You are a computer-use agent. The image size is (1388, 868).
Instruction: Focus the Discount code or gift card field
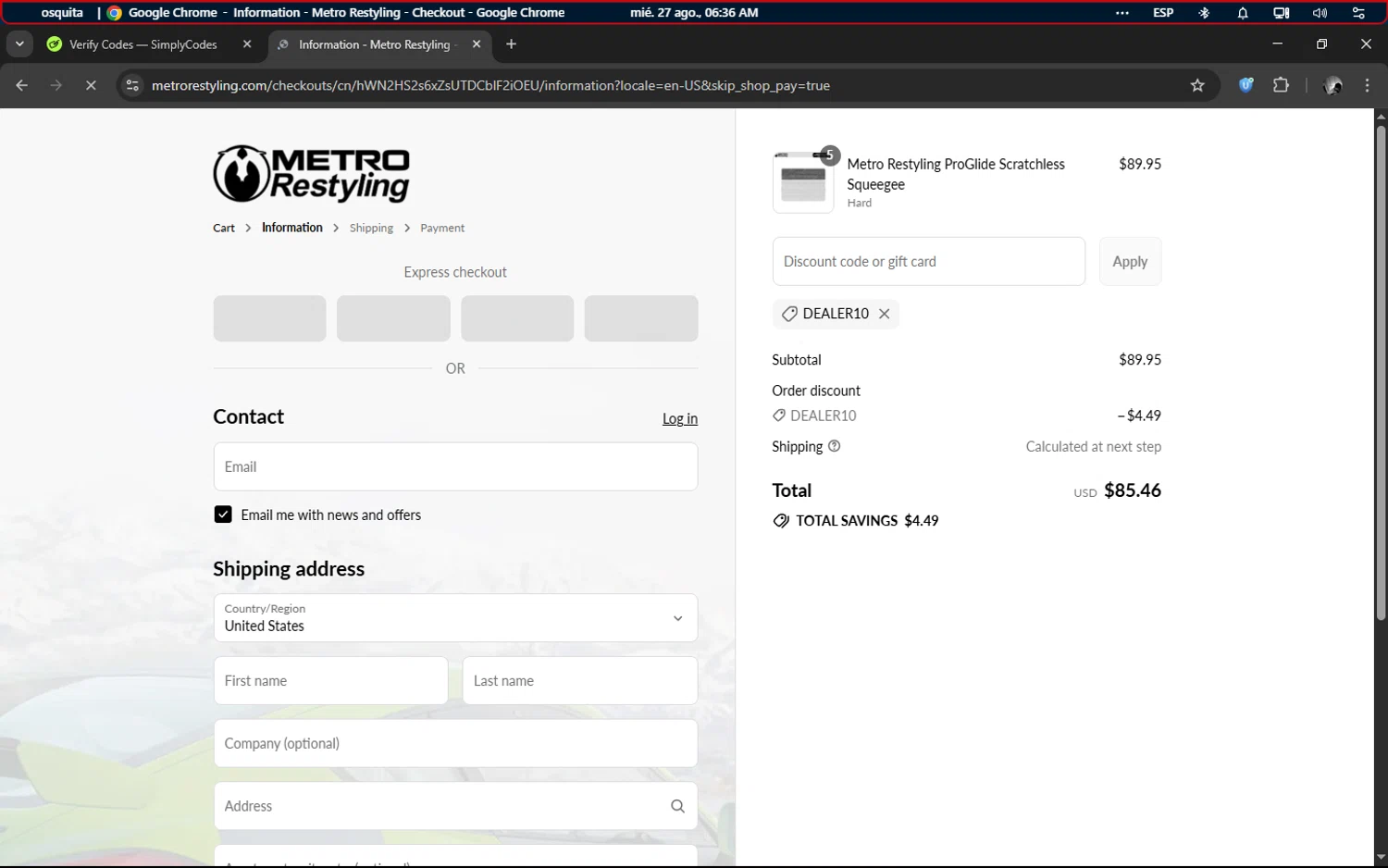(x=928, y=261)
